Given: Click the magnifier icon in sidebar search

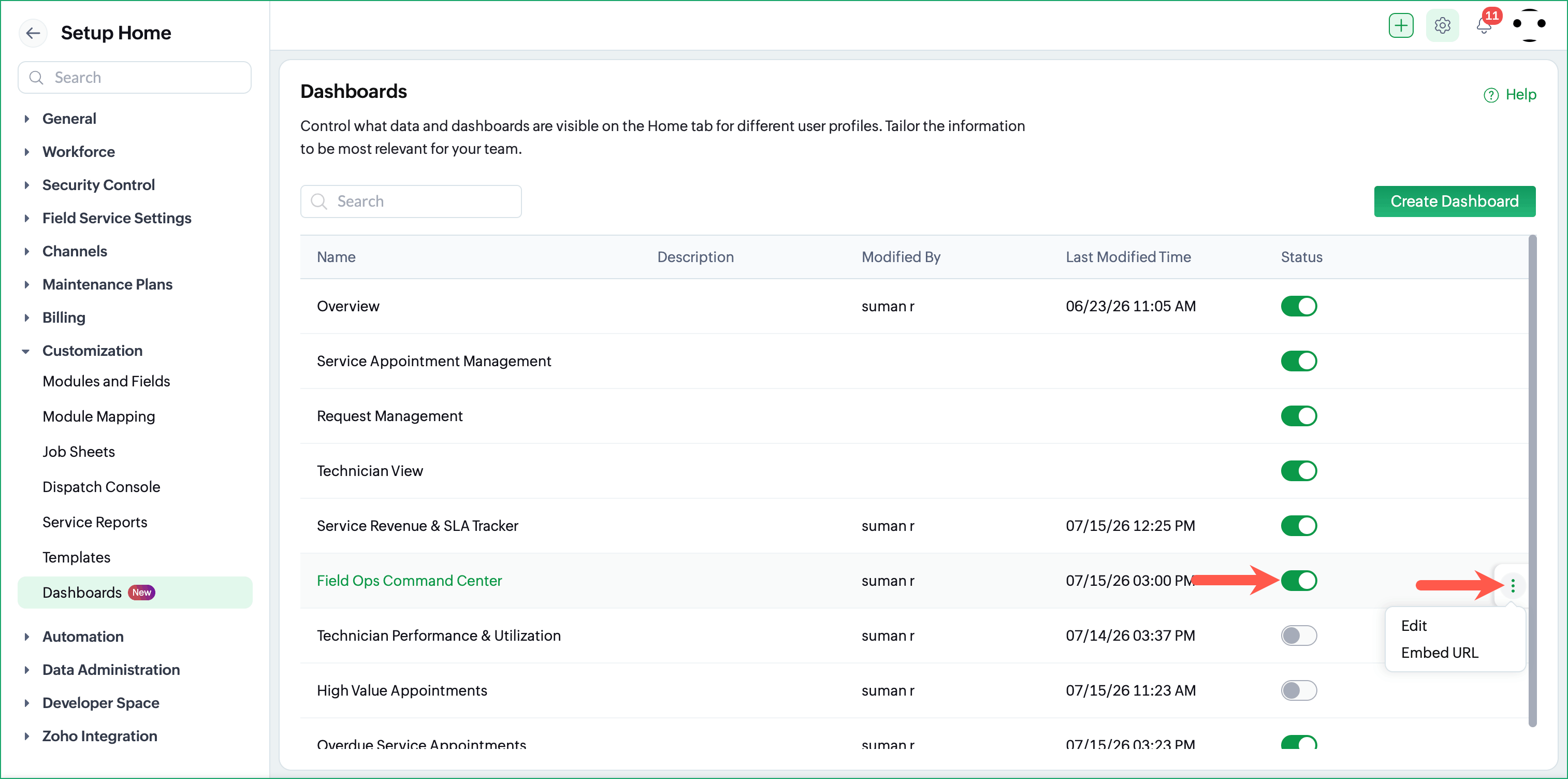Looking at the screenshot, I should click(37, 78).
